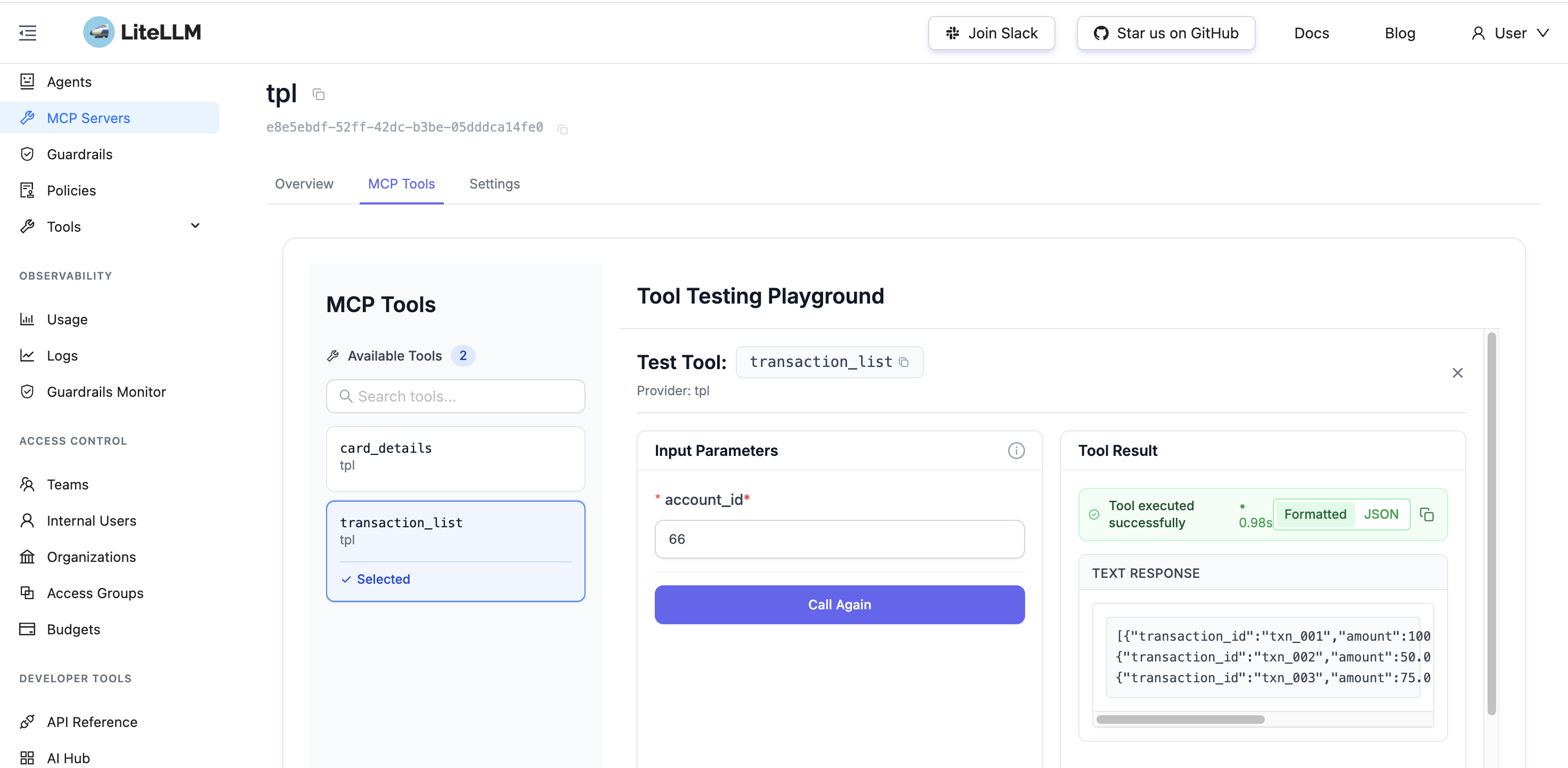Expand the Tools sidebar submenu

point(196,226)
